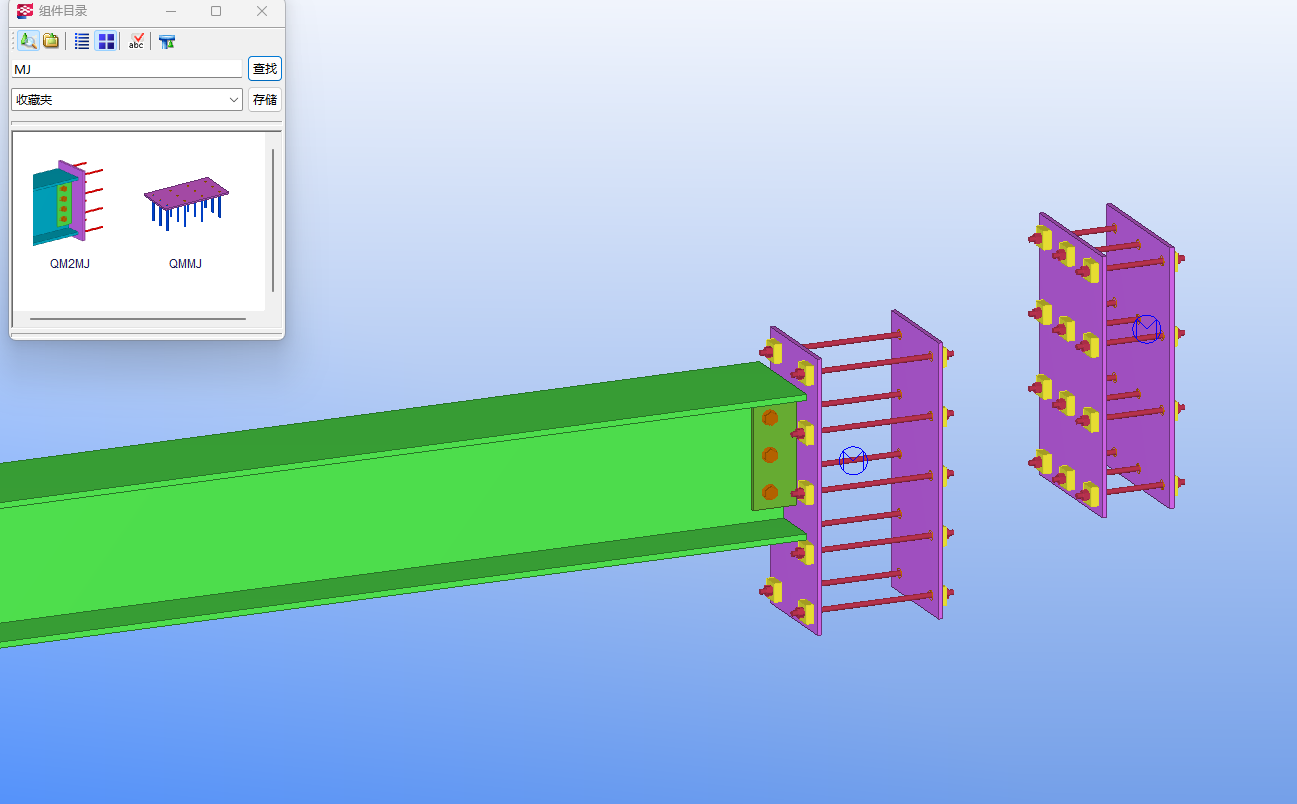Click the abc checkmark verify icon
Viewport: 1297px width, 804px height.
[x=137, y=41]
